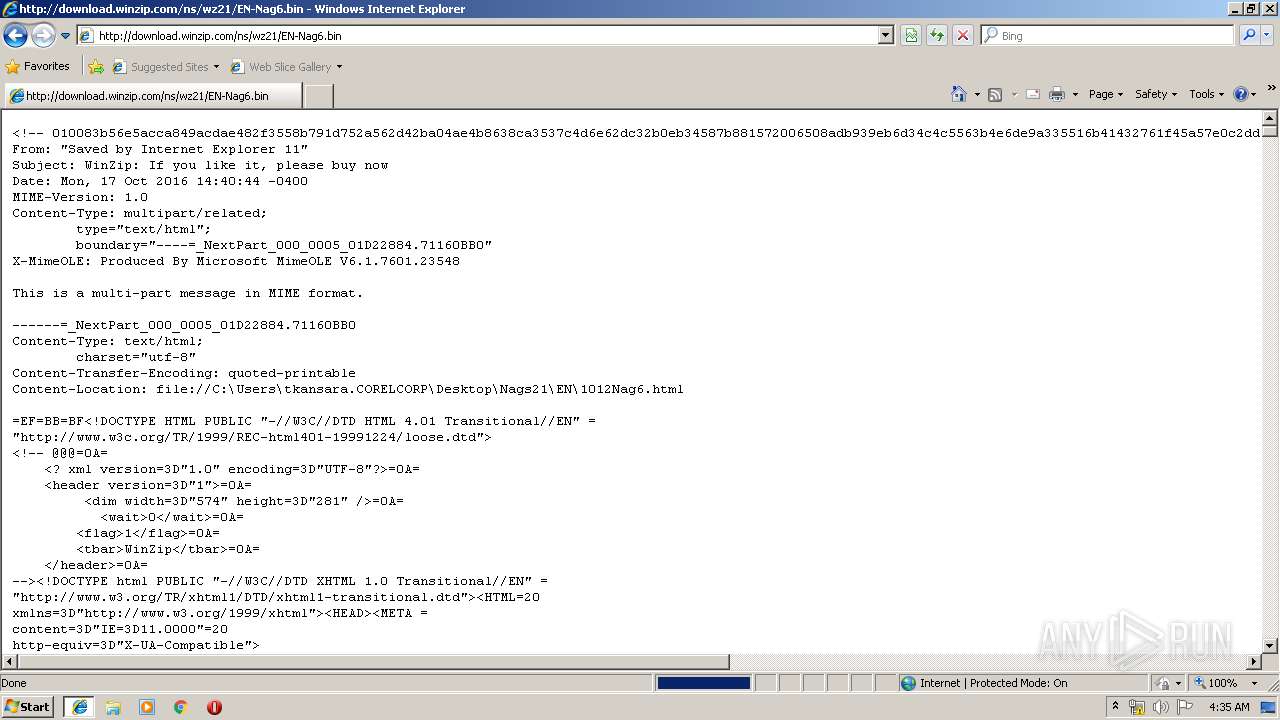1280x720 pixels.
Task: Launch Windows Media Player taskbar icon
Action: (147, 707)
